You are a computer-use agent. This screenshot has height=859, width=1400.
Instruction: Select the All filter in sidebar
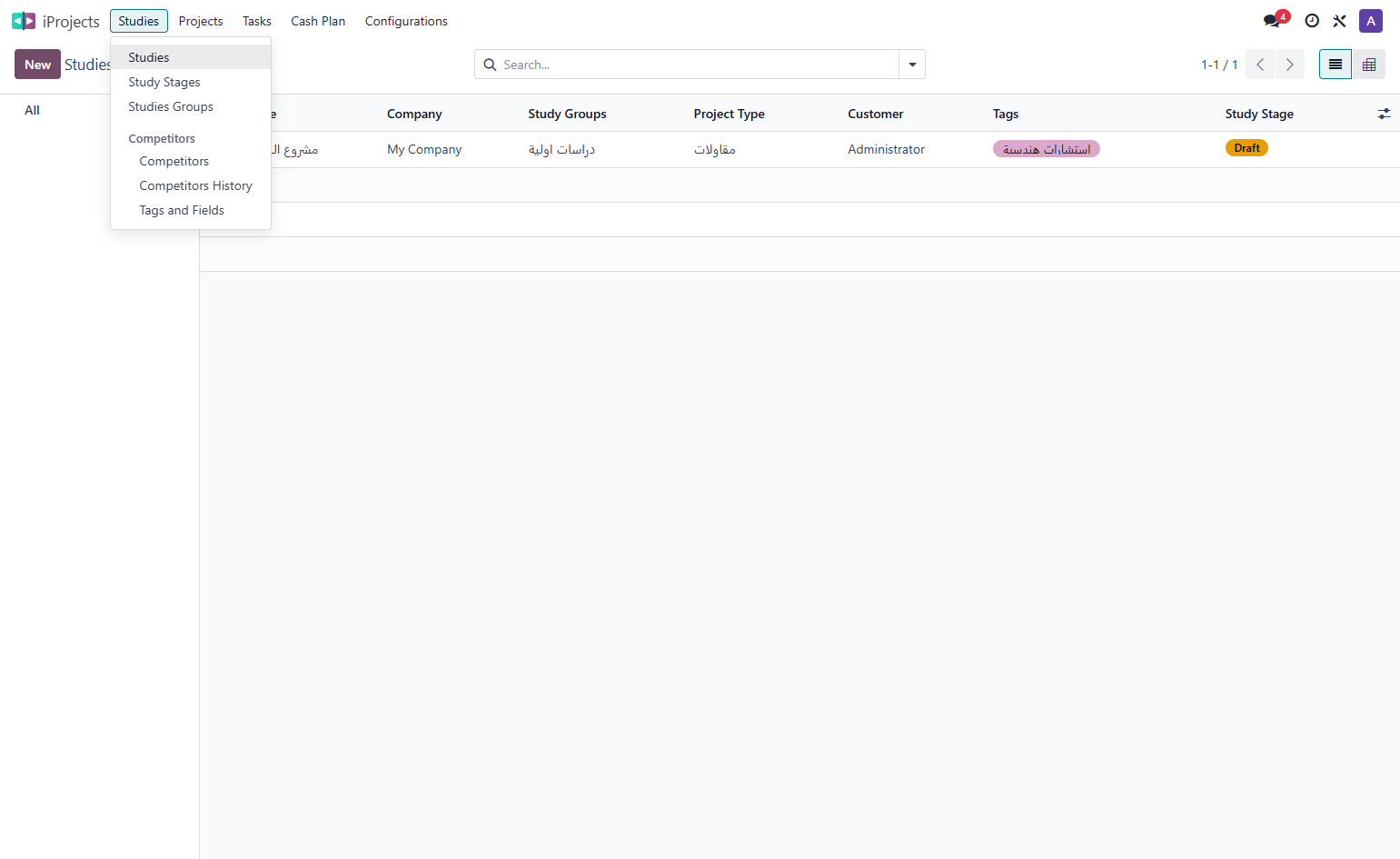[x=32, y=110]
